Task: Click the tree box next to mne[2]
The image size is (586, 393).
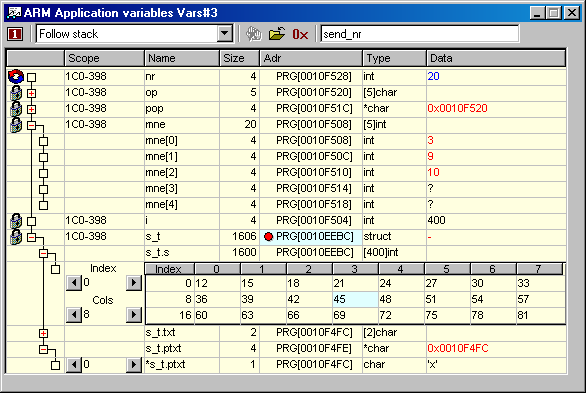Action: click(43, 174)
